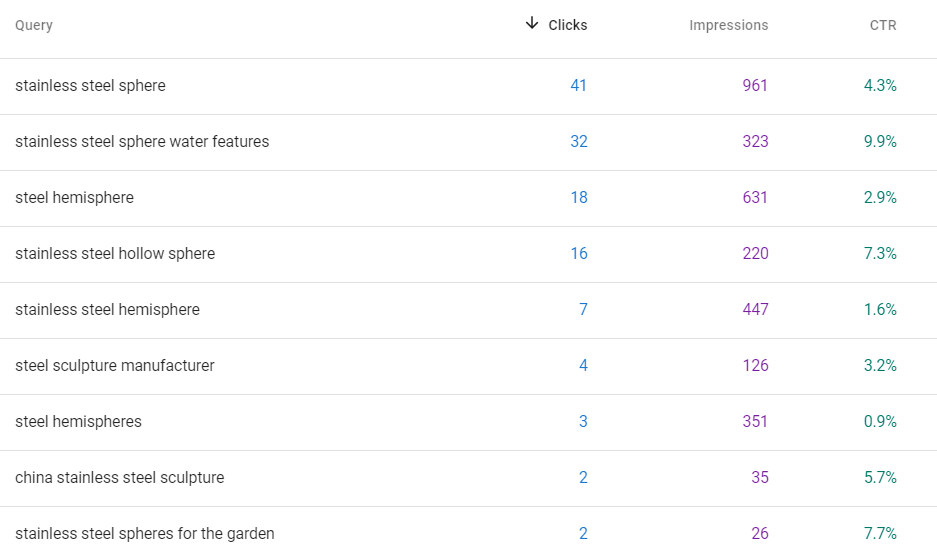
Task: Sort by the Impressions column header
Action: (x=728, y=25)
